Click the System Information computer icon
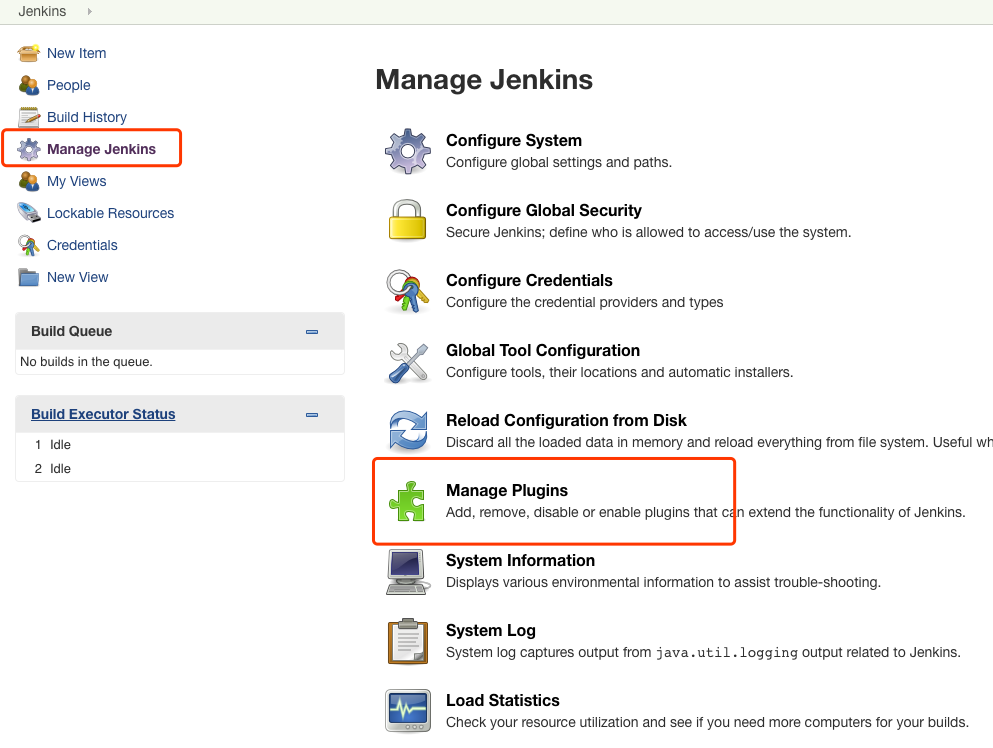993x748 pixels. pos(407,571)
